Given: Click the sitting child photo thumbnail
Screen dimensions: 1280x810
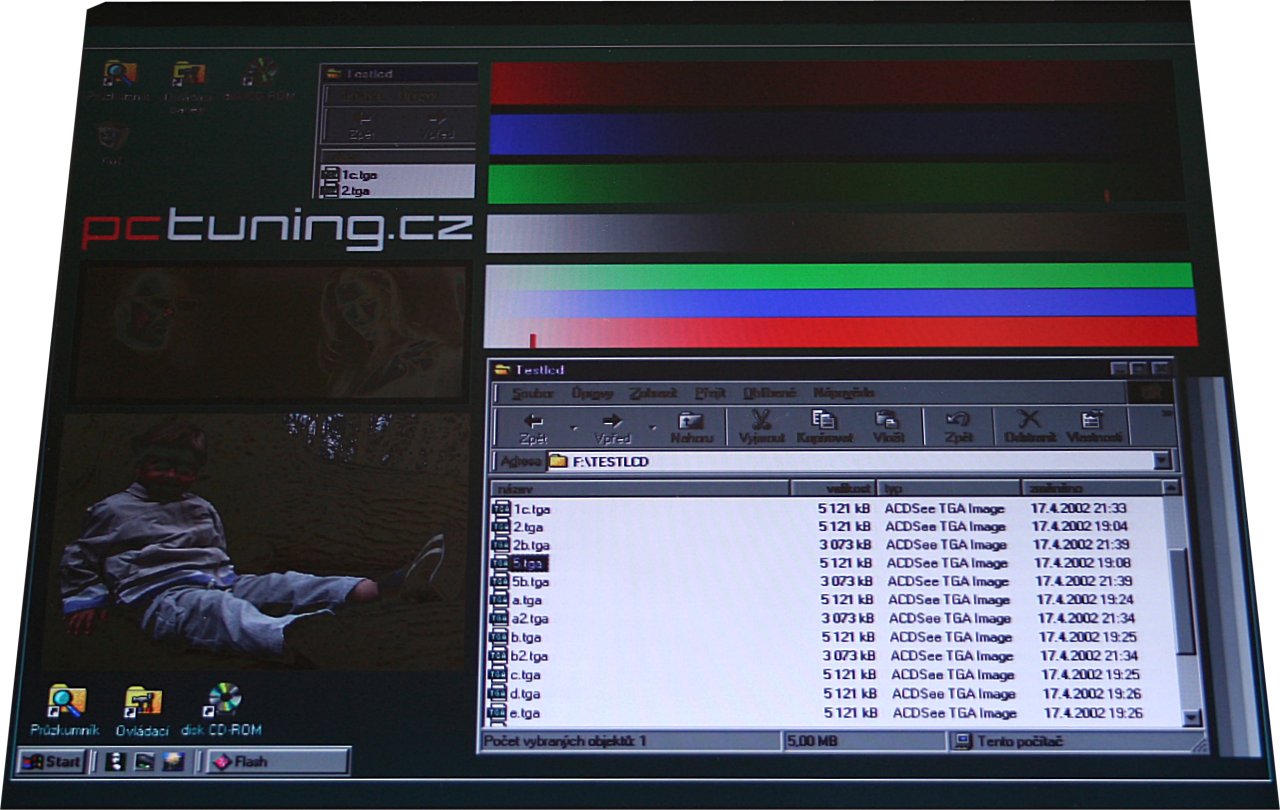Looking at the screenshot, I should 254,540.
